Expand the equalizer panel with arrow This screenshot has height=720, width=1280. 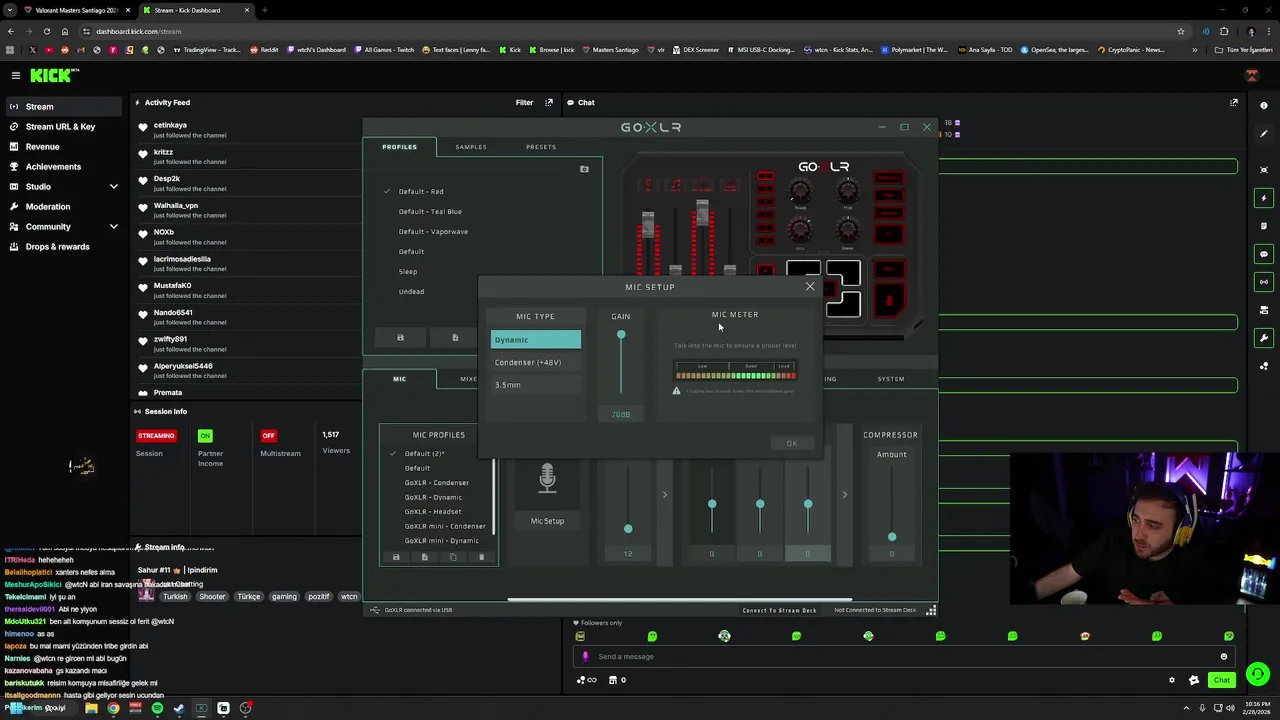pyautogui.click(x=844, y=494)
